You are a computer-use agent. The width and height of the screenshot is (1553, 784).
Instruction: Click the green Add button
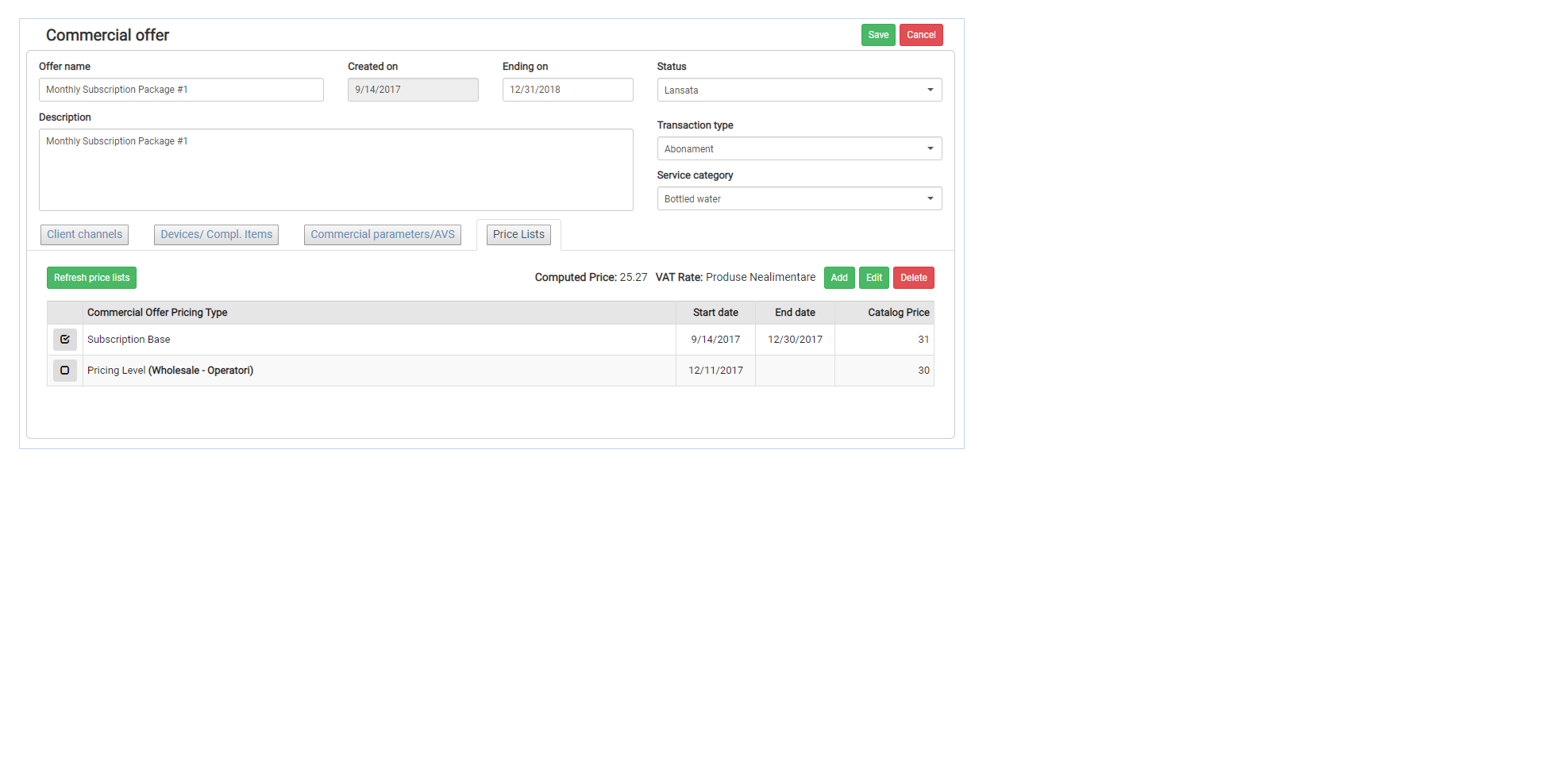pos(839,278)
